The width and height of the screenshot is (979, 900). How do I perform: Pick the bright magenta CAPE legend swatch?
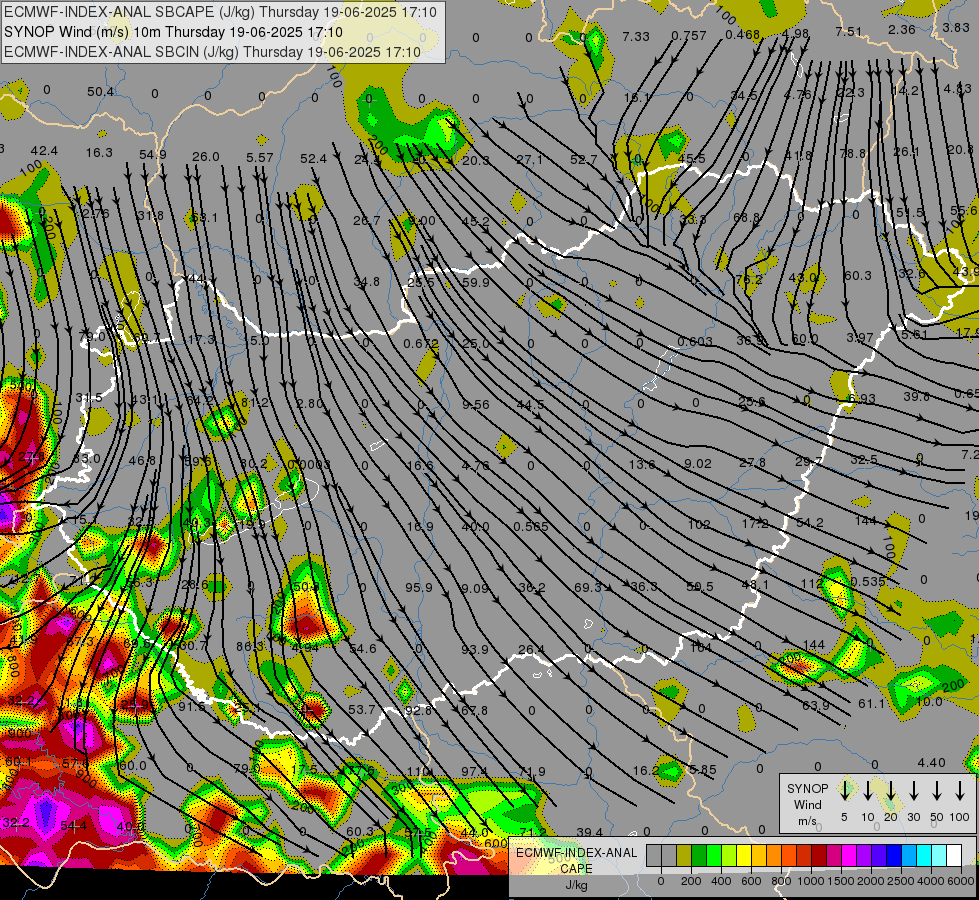tap(849, 855)
